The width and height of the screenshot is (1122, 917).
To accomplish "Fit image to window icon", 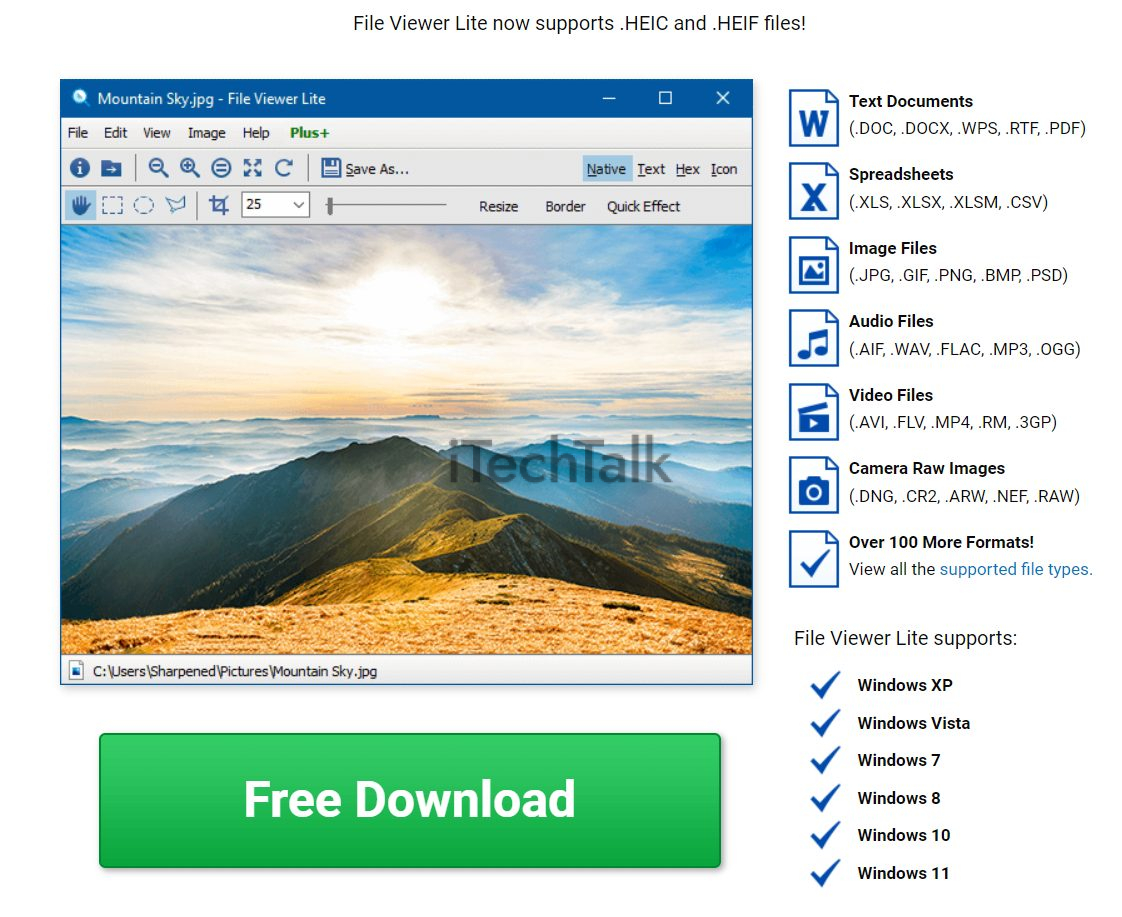I will pyautogui.click(x=253, y=168).
